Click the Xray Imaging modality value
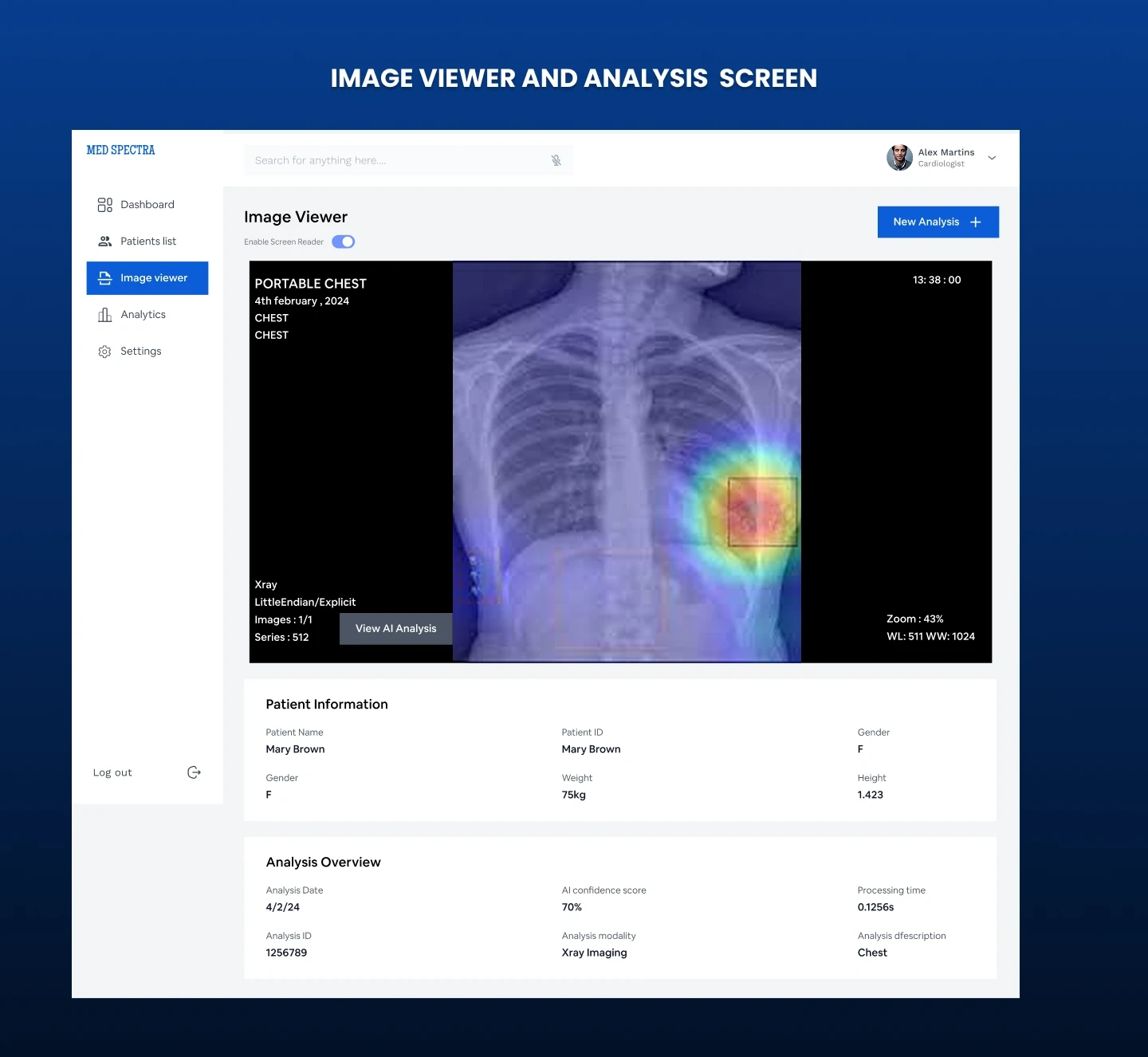The width and height of the screenshot is (1148, 1057). [595, 953]
